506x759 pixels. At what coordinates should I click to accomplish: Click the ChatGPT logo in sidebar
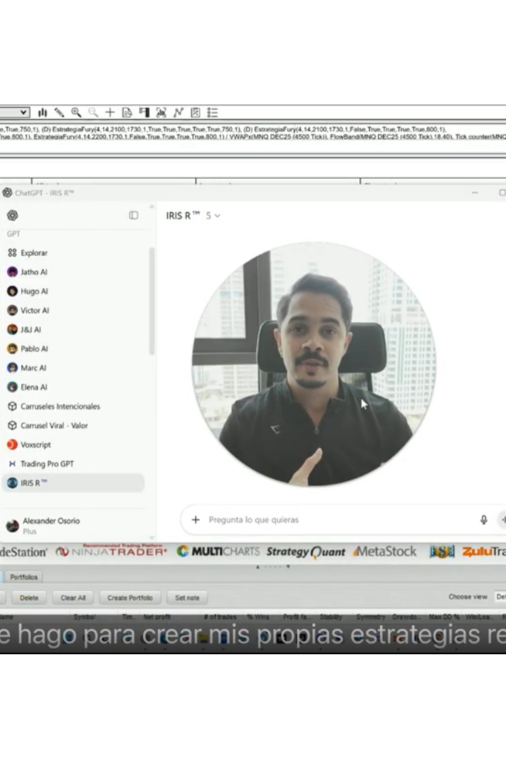pos(13,215)
